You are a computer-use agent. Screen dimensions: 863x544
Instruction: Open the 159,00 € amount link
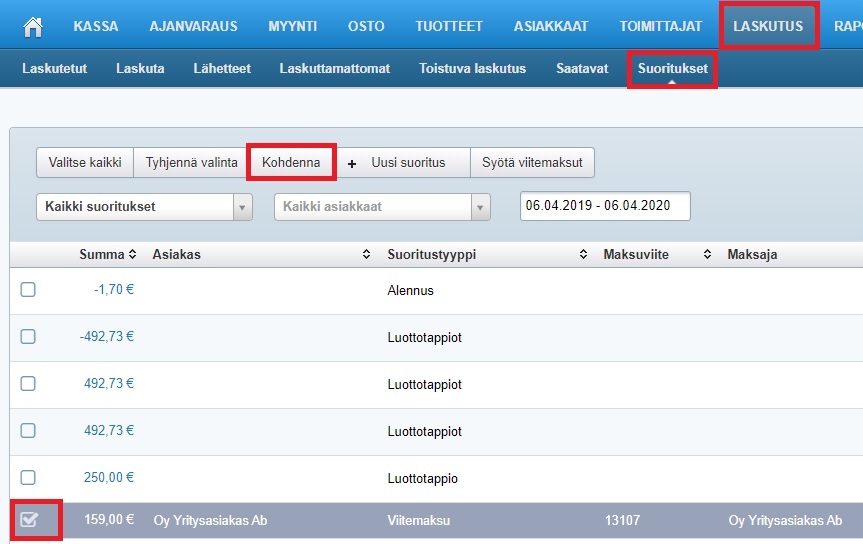[x=109, y=520]
